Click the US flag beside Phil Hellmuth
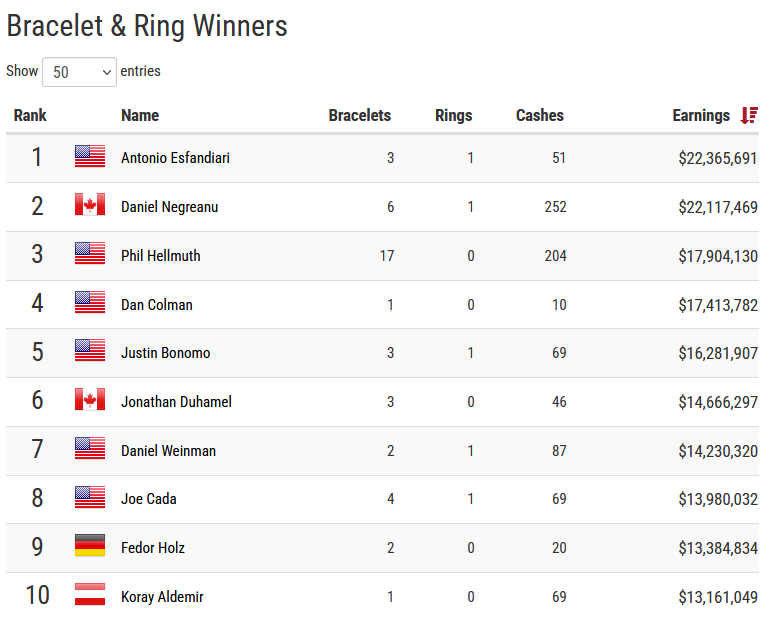The height and width of the screenshot is (617, 773). [90, 253]
